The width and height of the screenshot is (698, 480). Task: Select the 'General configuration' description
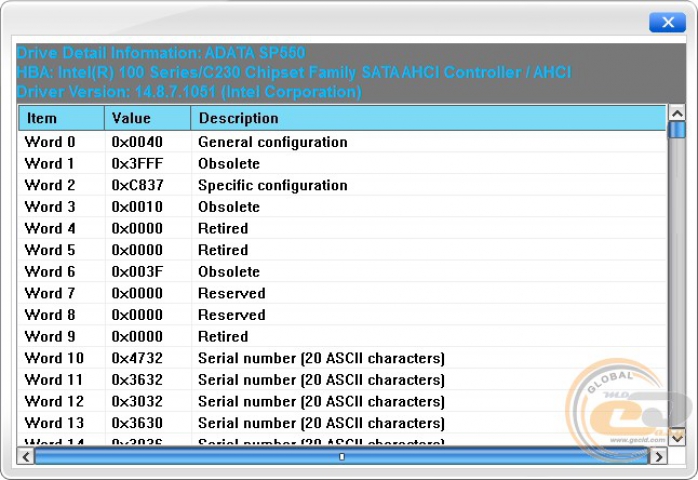click(272, 142)
